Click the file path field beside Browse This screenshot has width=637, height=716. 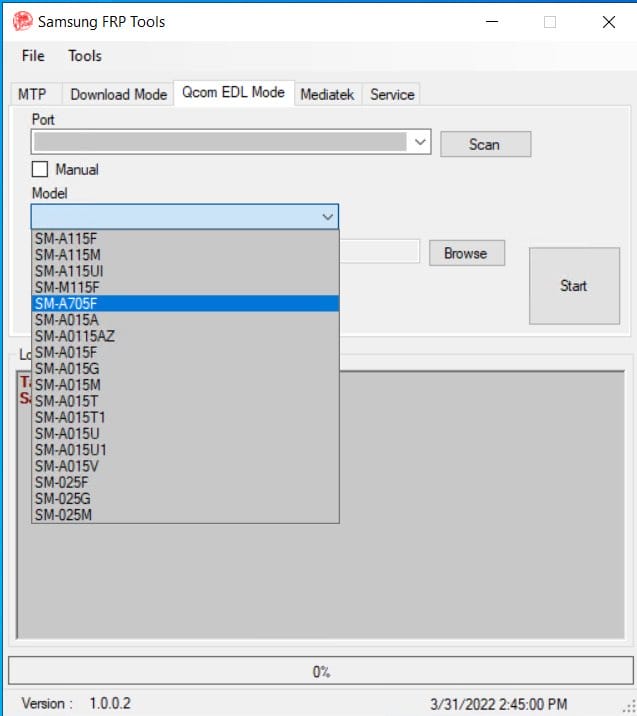(x=379, y=251)
